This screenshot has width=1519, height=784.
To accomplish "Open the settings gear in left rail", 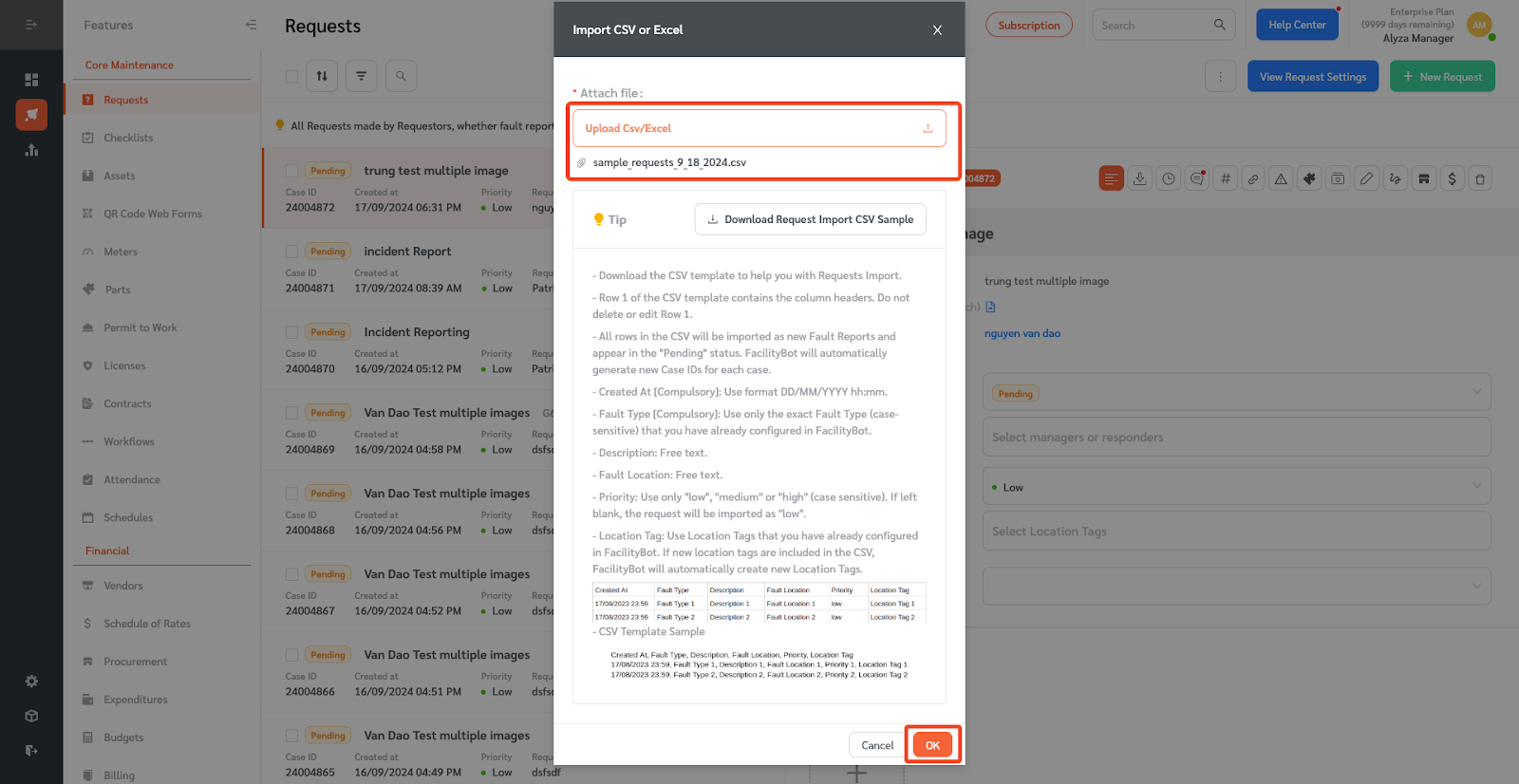I will click(31, 681).
